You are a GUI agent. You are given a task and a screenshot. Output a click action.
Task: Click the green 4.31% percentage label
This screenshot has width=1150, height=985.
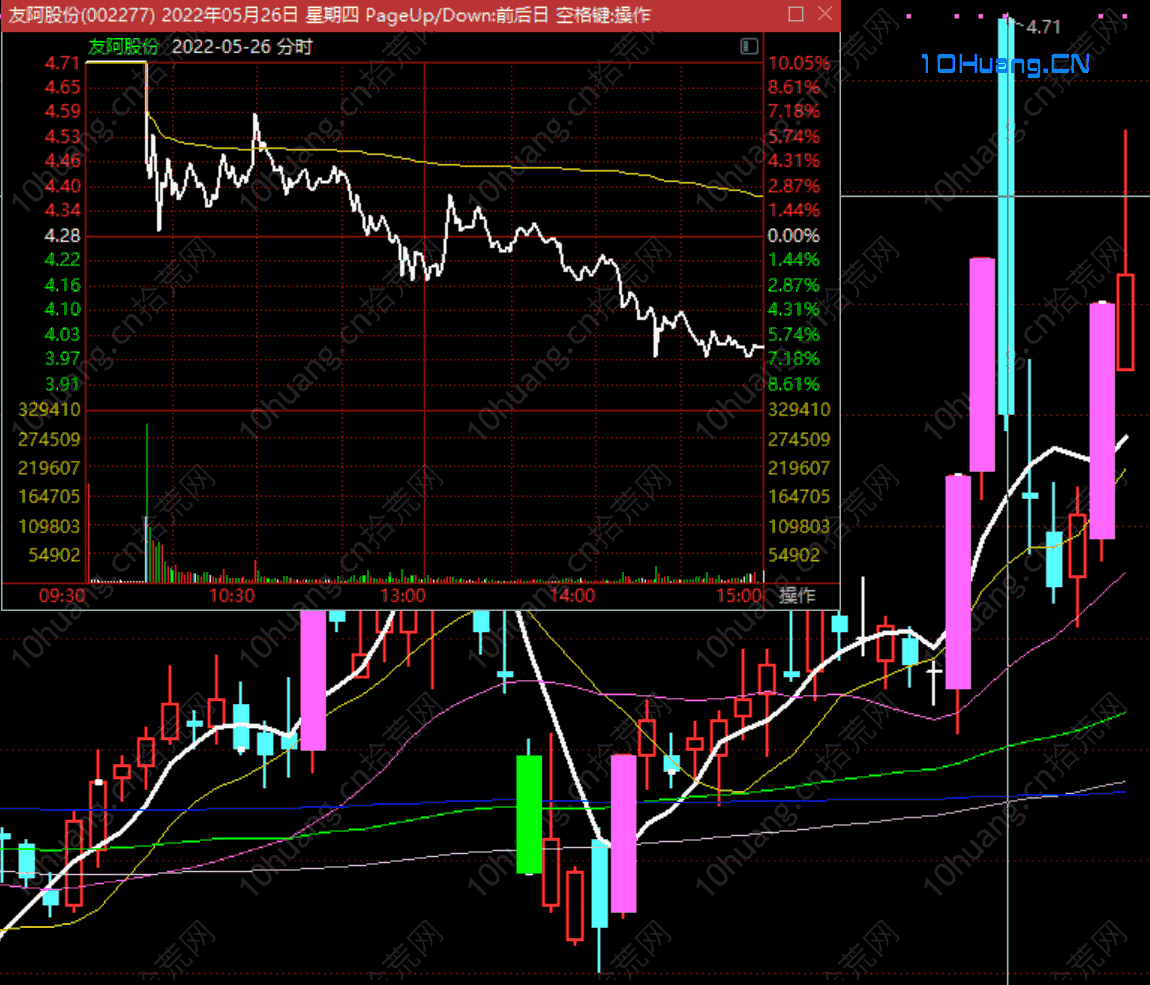(794, 310)
